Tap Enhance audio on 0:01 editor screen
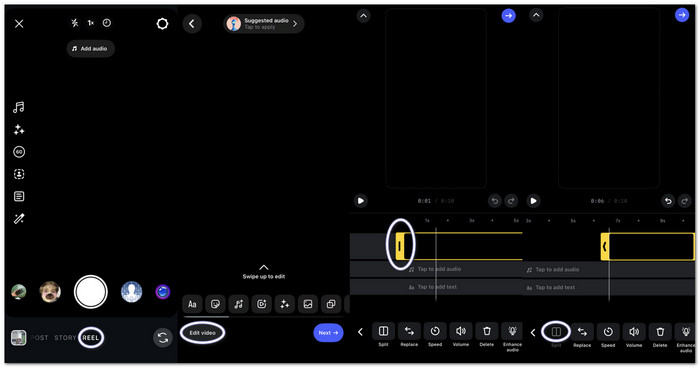The height and width of the screenshot is (368, 700). click(512, 337)
